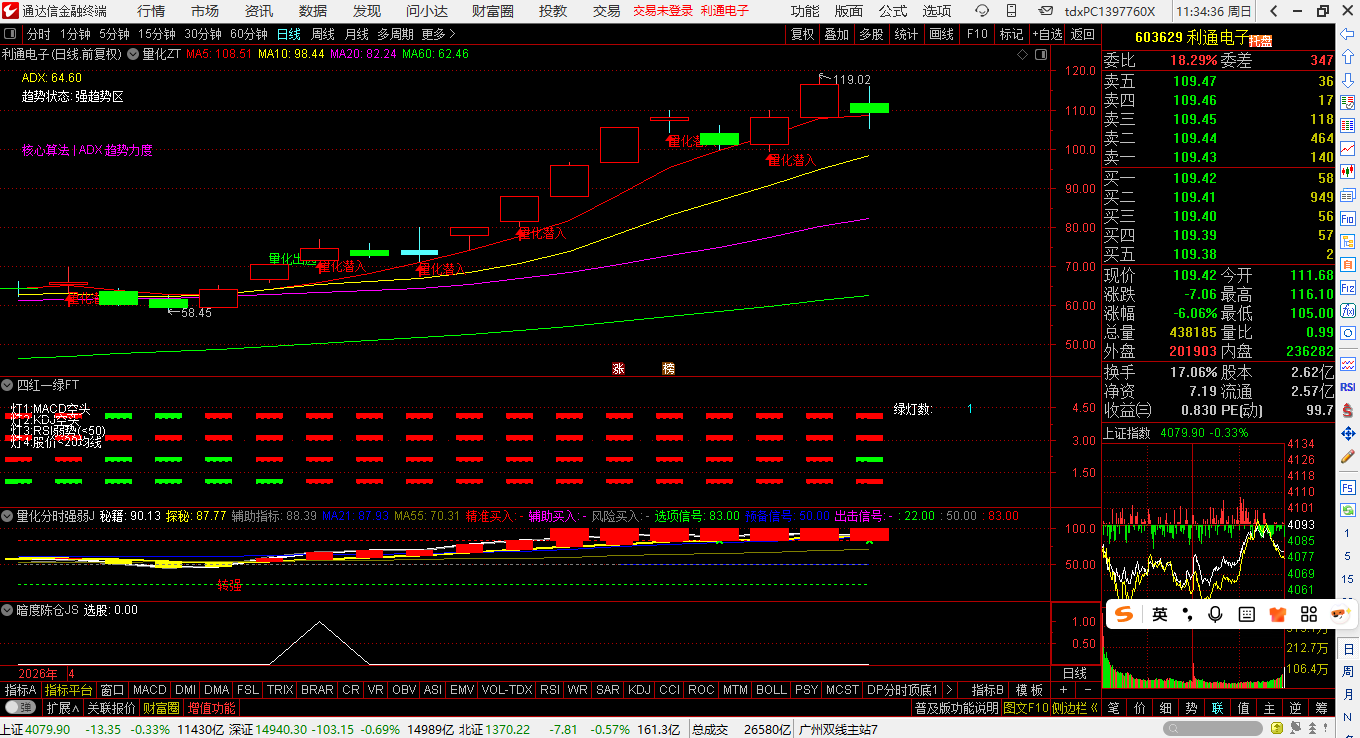
Task: Select the 日线 period option
Action: 288,34
